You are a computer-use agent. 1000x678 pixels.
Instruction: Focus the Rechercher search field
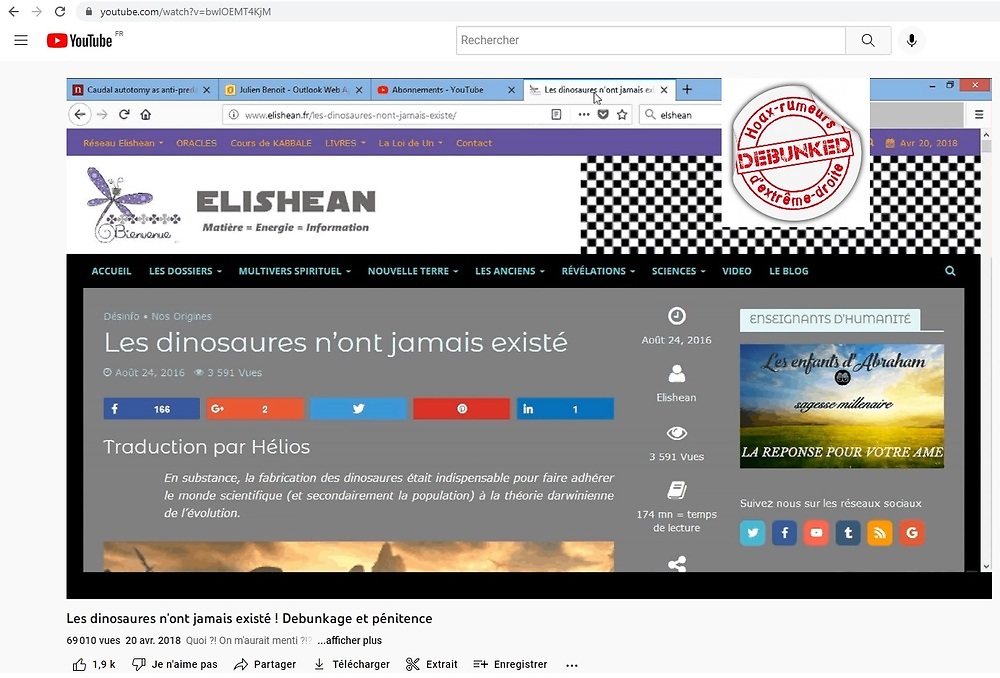(651, 40)
